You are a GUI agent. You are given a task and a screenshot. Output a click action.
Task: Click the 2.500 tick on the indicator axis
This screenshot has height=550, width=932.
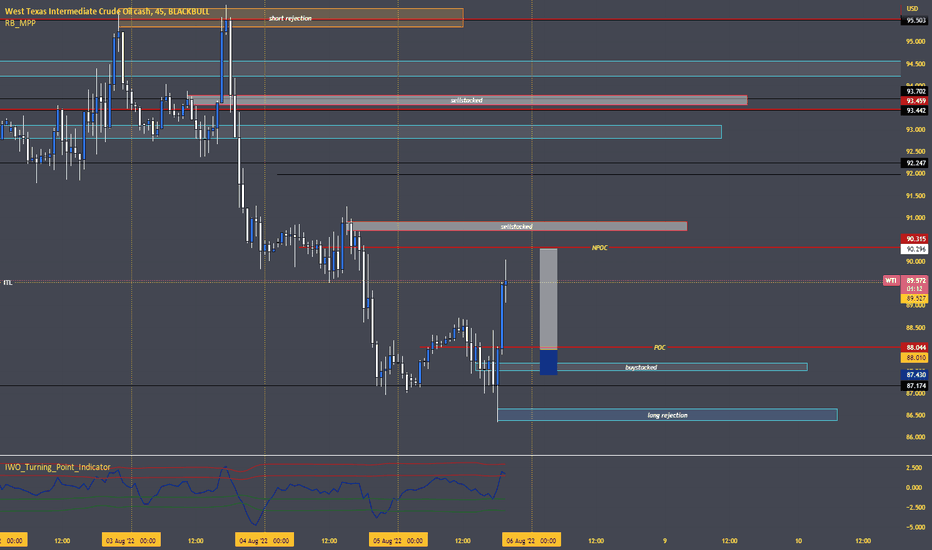(x=914, y=468)
